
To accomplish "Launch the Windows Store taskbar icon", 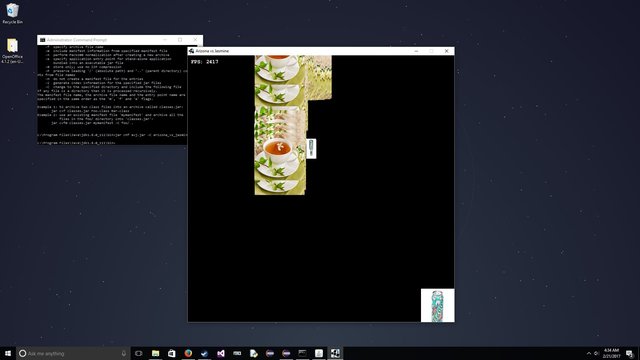I will (172, 353).
